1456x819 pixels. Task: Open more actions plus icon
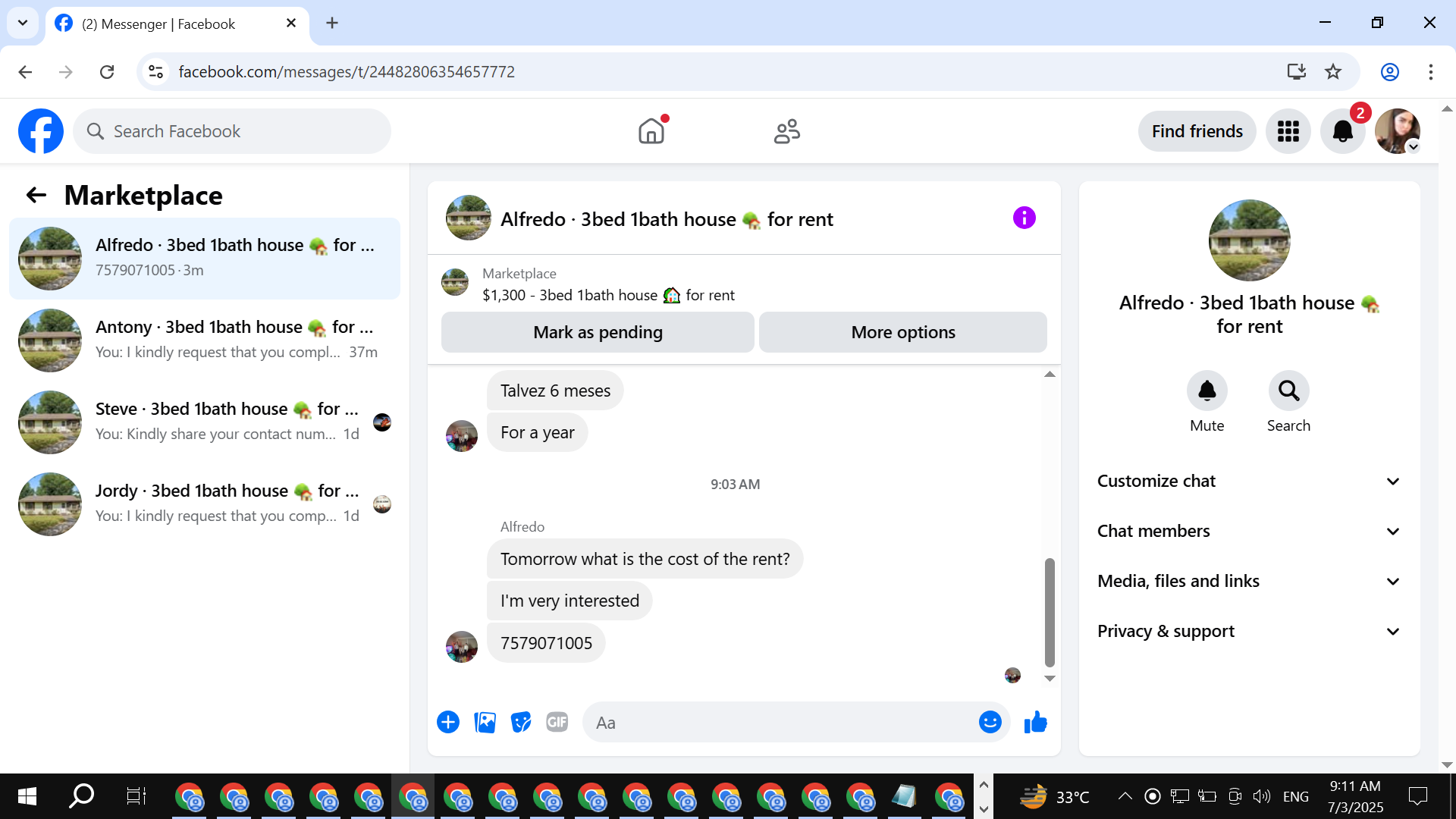[448, 723]
